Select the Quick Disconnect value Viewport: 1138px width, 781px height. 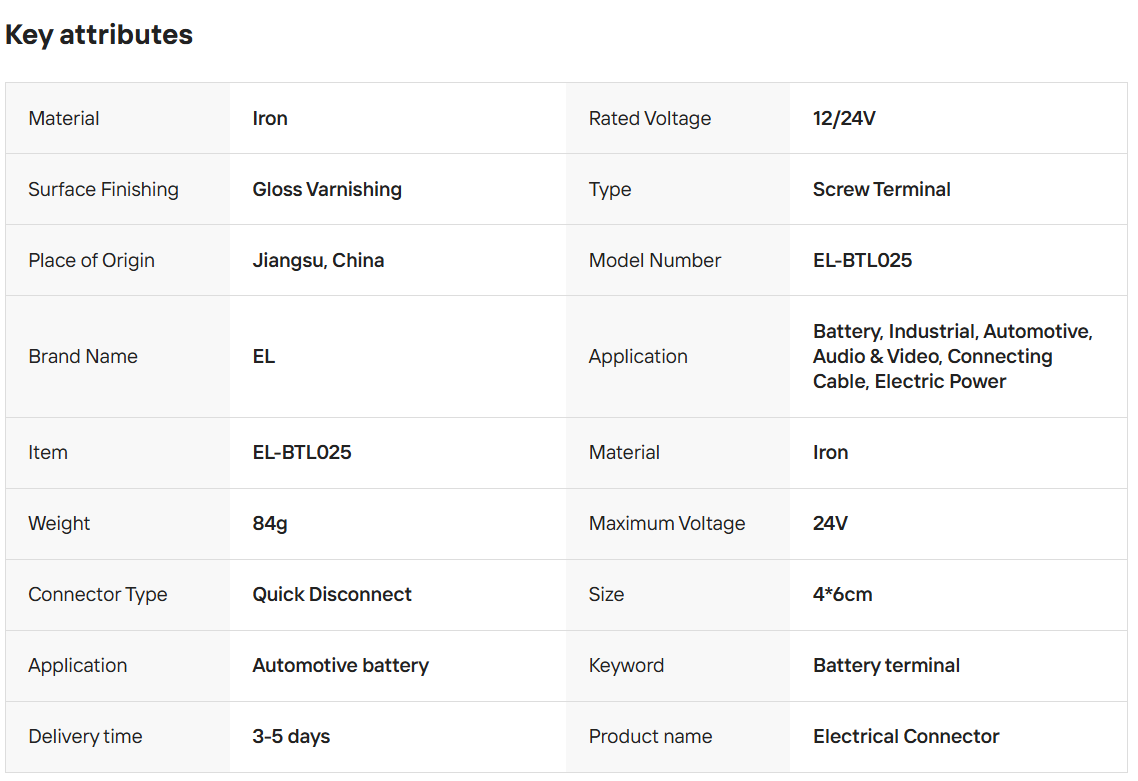tap(332, 595)
